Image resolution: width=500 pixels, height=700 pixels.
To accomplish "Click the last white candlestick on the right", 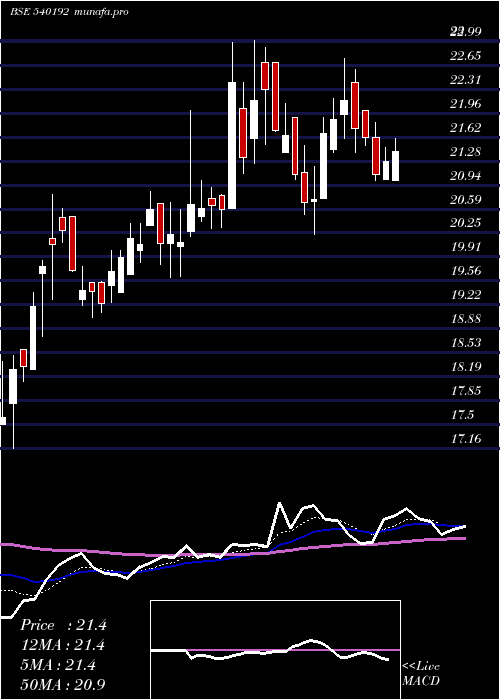I will coord(395,166).
